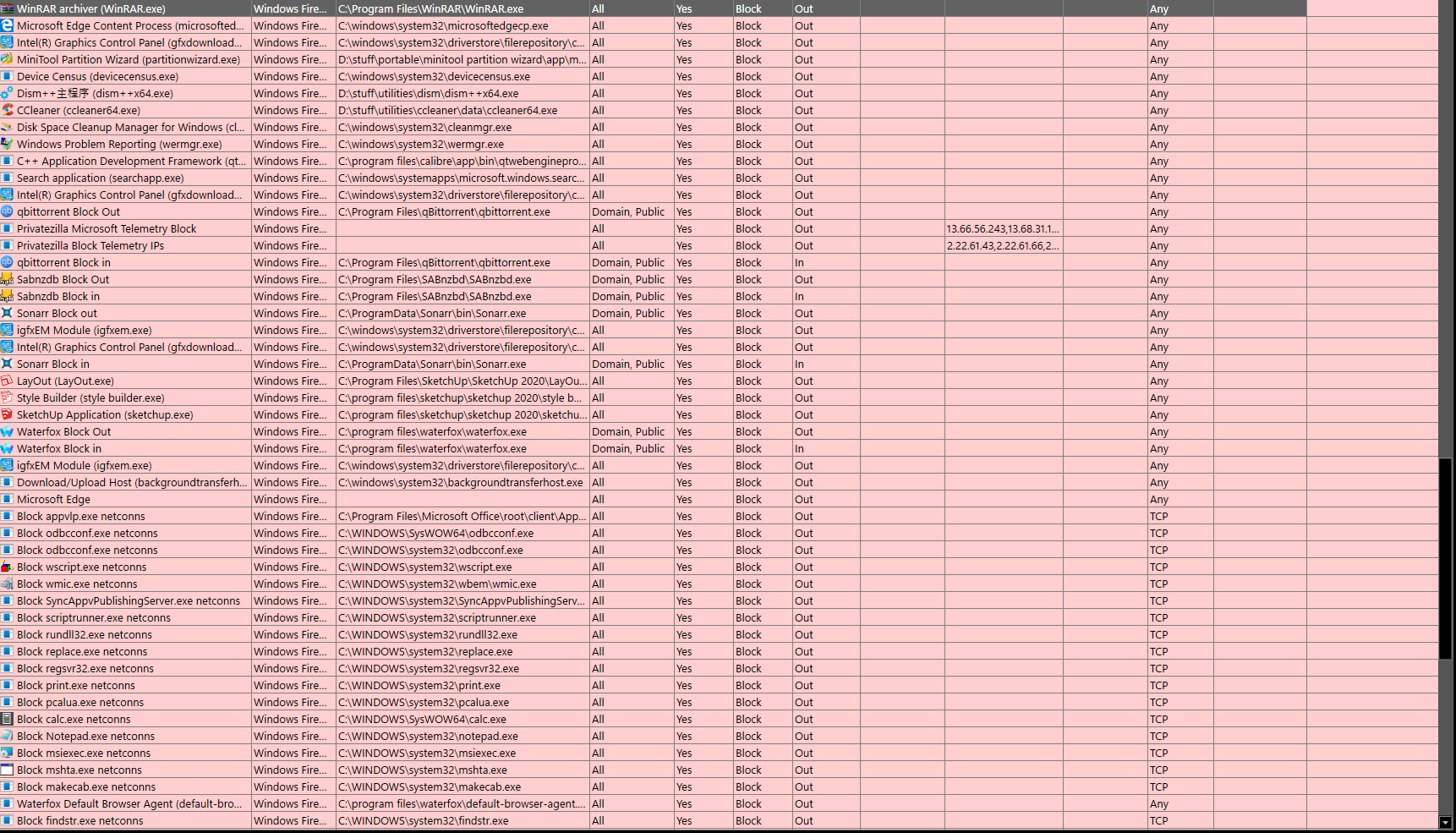This screenshot has height=833, width=1456.
Task: Click the 'Sonarr Block in' rule name
Action: (x=53, y=364)
